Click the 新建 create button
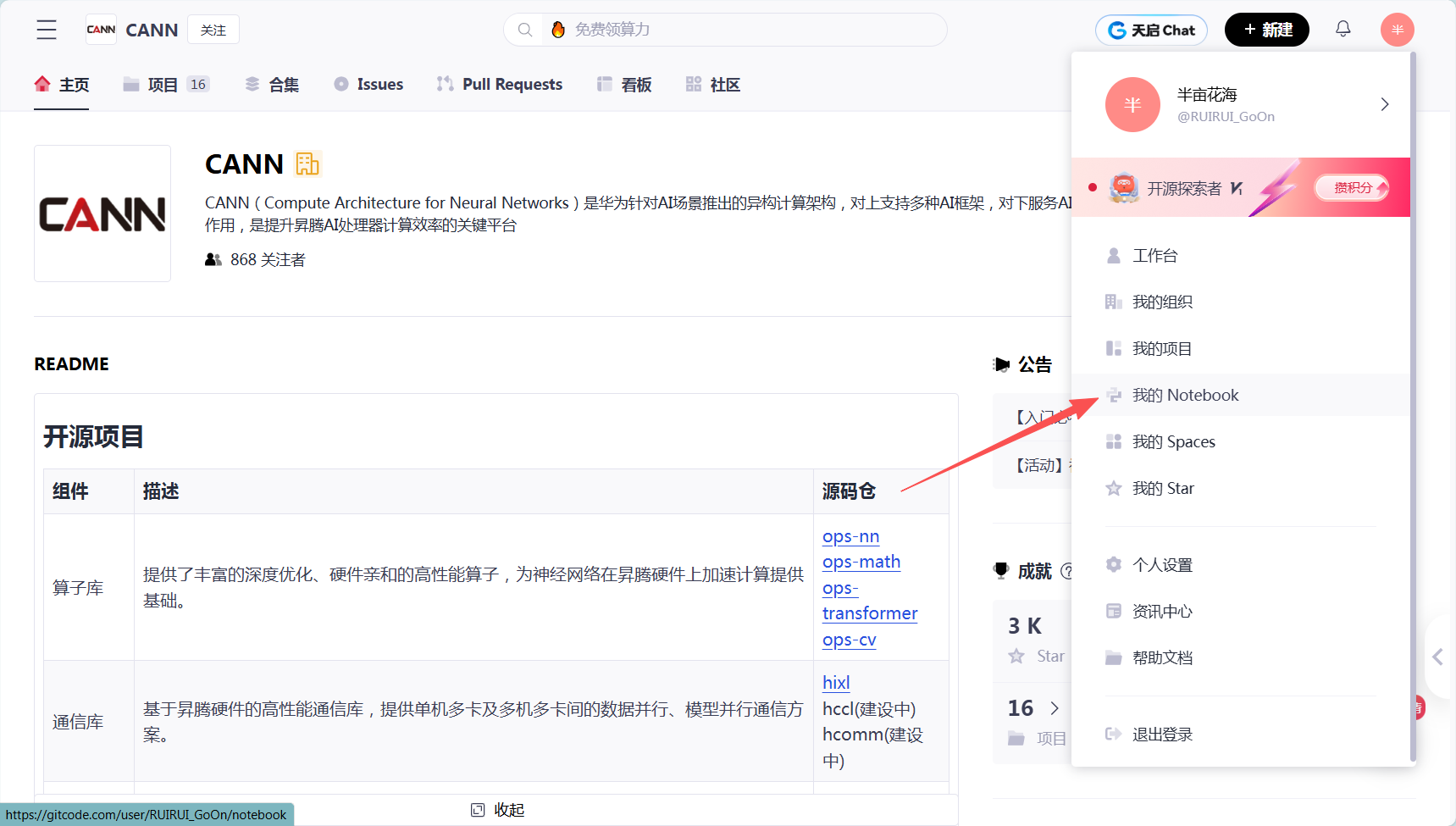 (1267, 30)
